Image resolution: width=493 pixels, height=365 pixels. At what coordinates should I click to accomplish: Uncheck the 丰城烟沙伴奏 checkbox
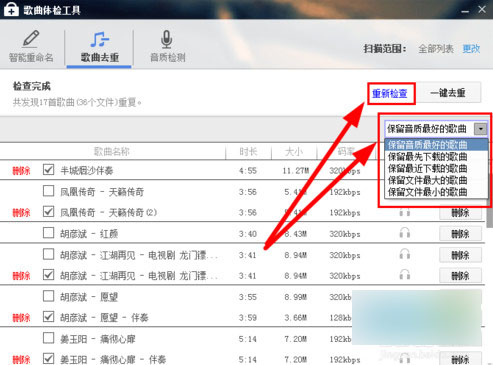point(48,170)
